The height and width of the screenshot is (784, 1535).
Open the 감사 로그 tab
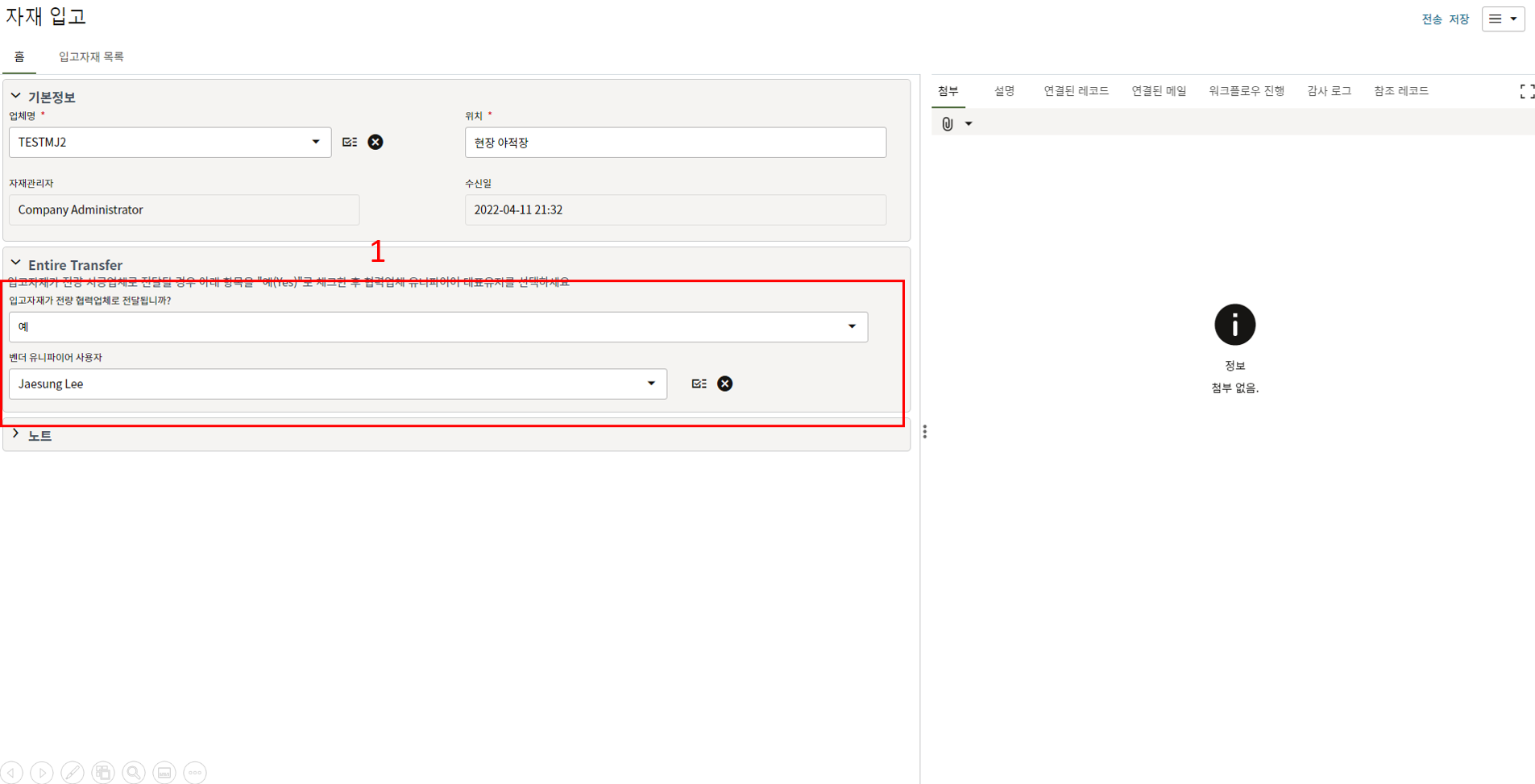click(1329, 91)
